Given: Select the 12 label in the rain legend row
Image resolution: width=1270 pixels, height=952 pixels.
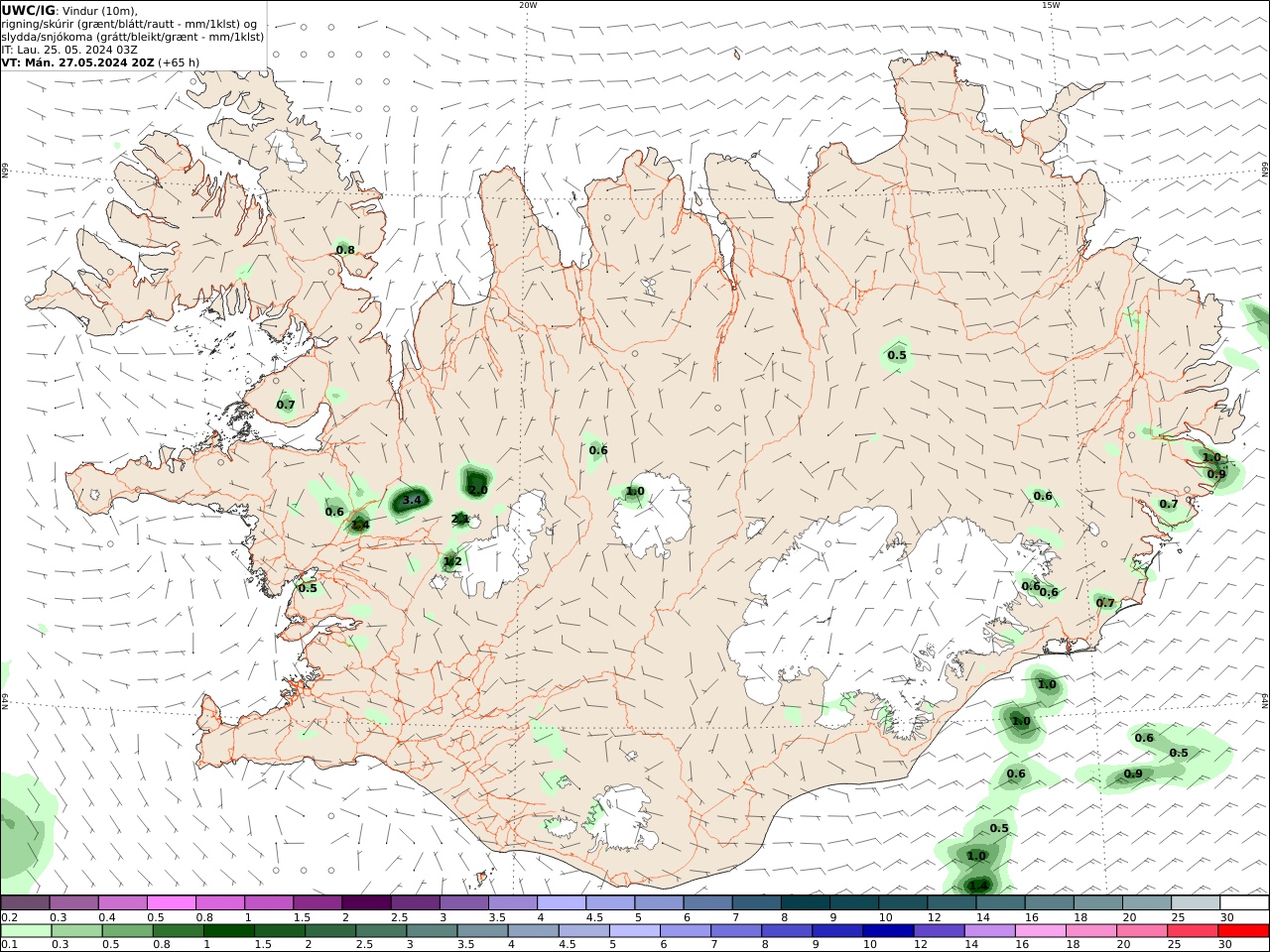Looking at the screenshot, I should click(921, 945).
